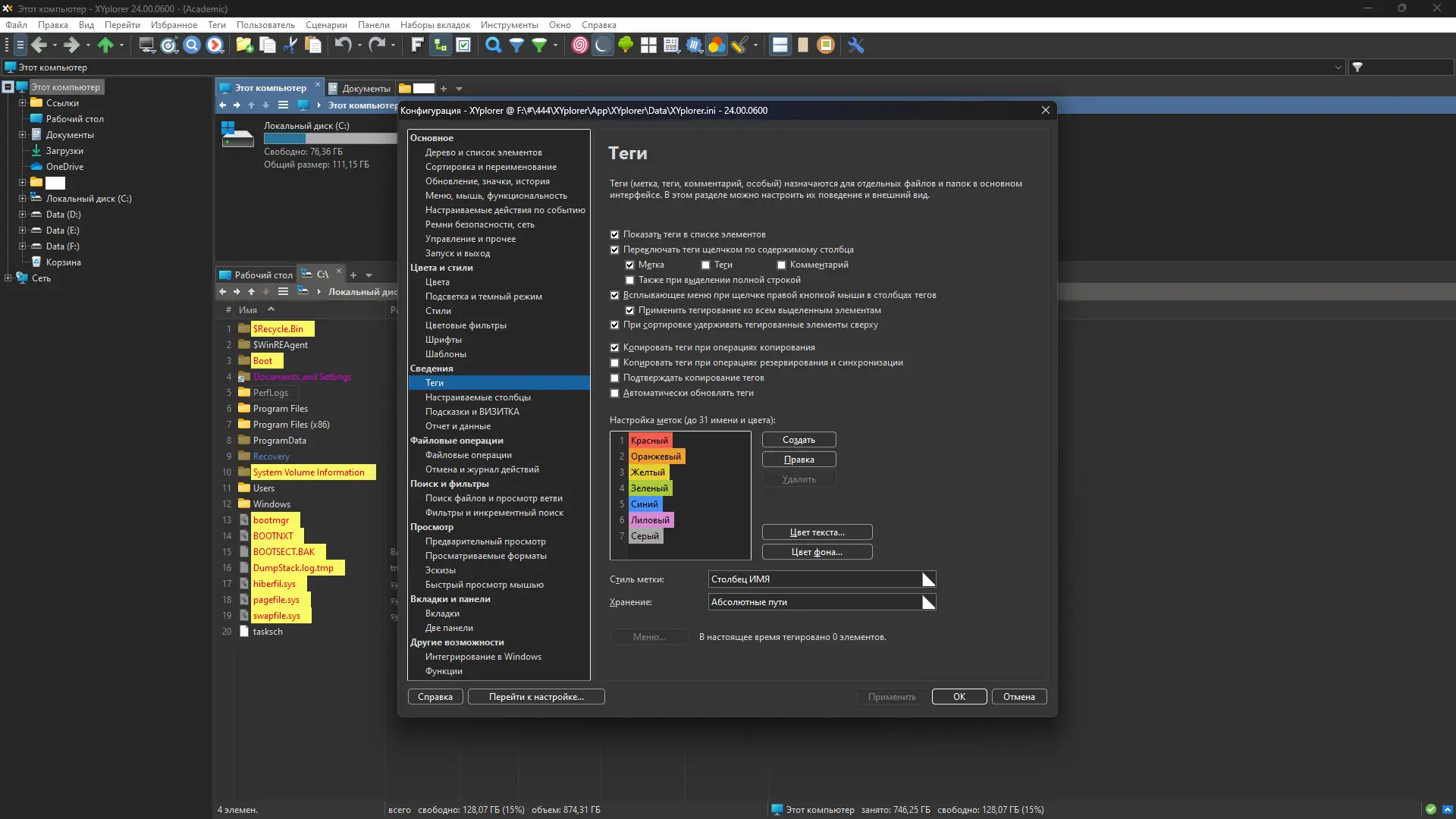
Task: Click the scissors Cut icon in toolbar
Action: pos(290,45)
